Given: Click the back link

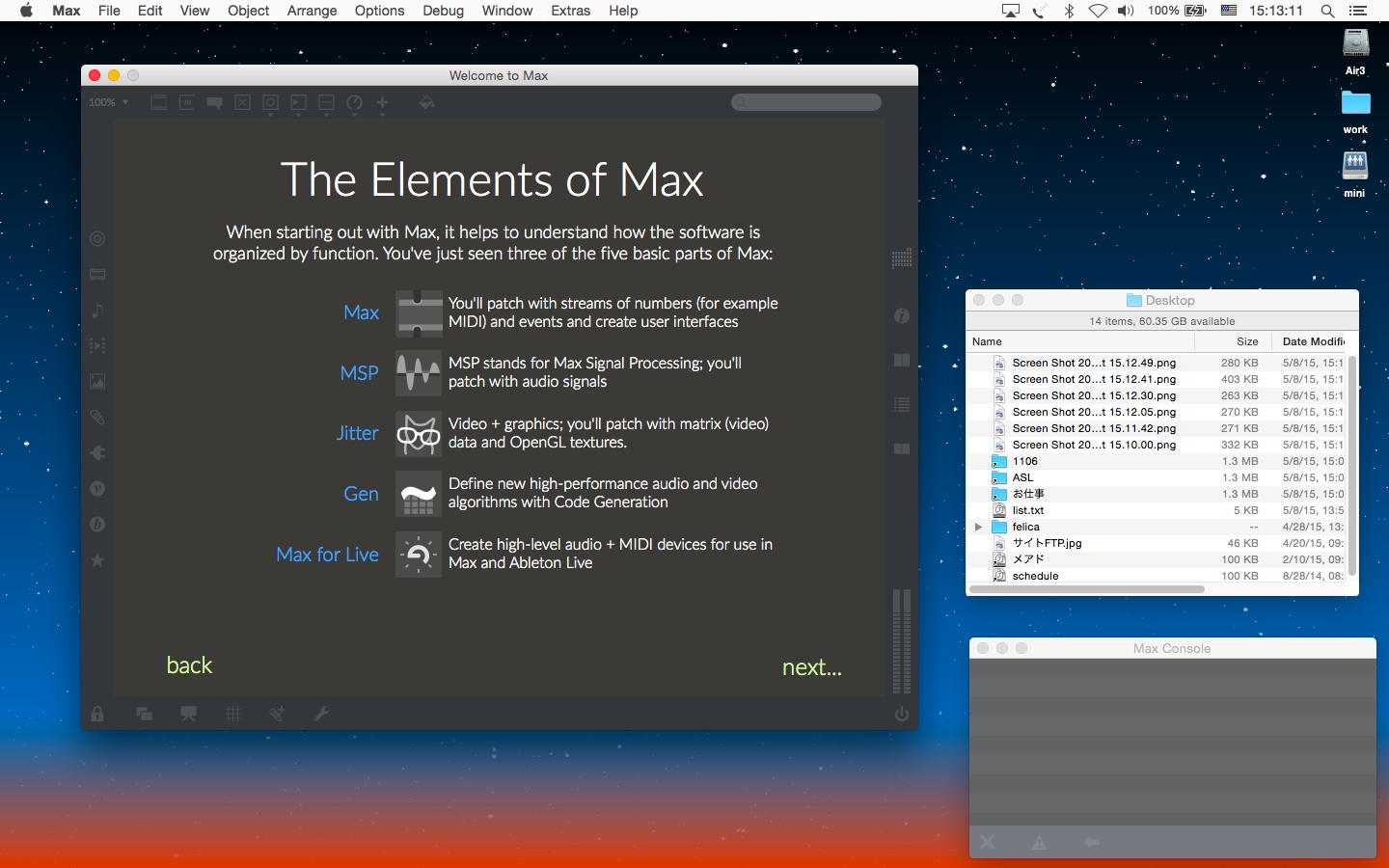Looking at the screenshot, I should [x=189, y=665].
